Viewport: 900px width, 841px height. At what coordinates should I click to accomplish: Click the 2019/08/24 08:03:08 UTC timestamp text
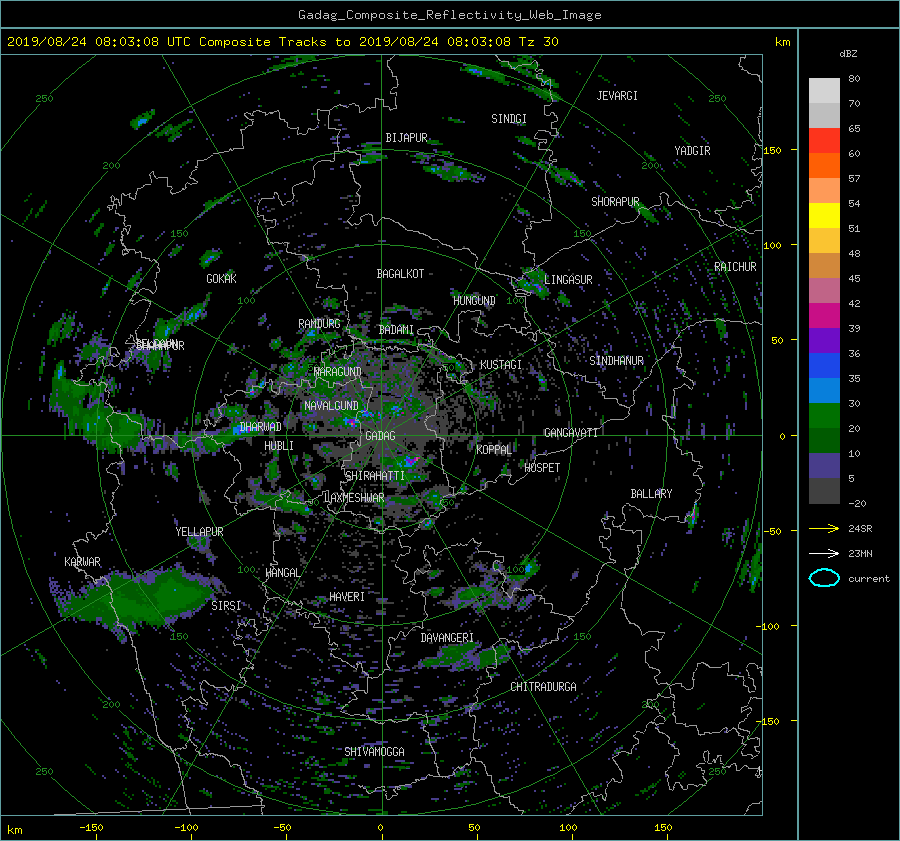[99, 42]
